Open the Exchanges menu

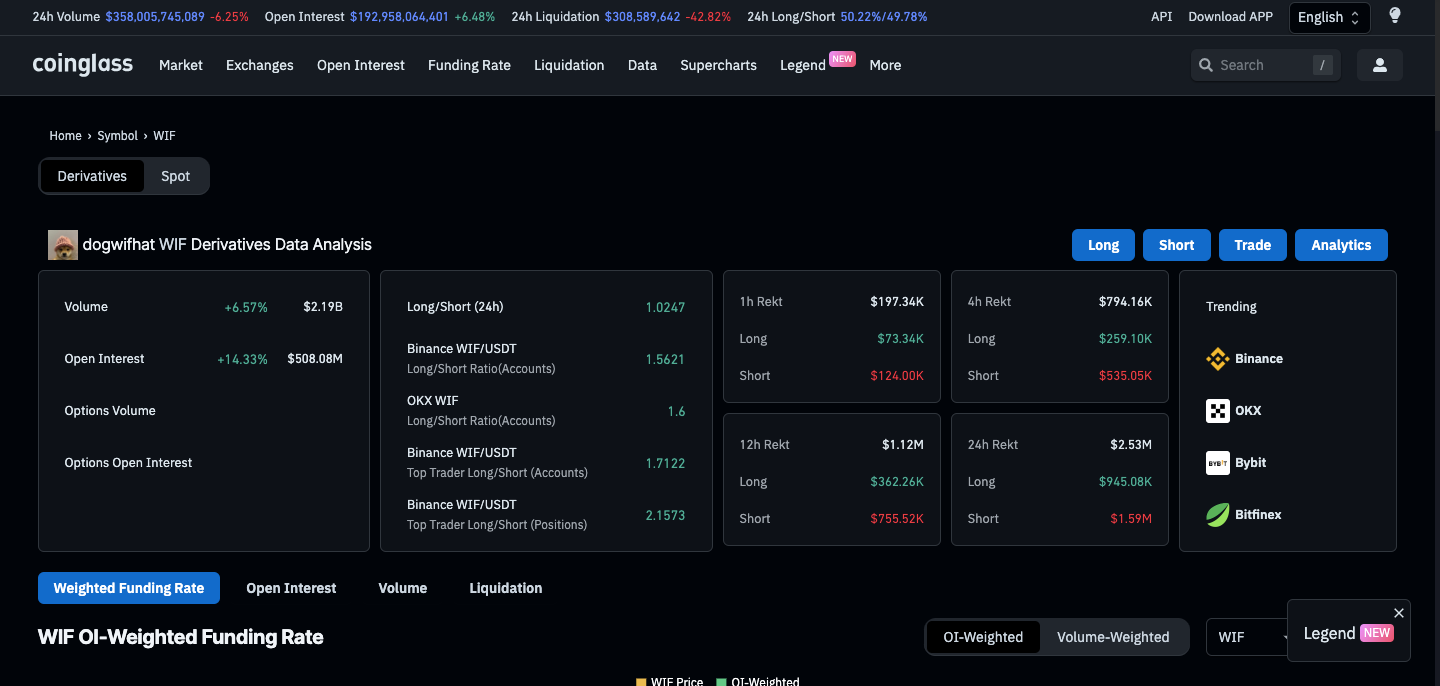pyautogui.click(x=260, y=65)
